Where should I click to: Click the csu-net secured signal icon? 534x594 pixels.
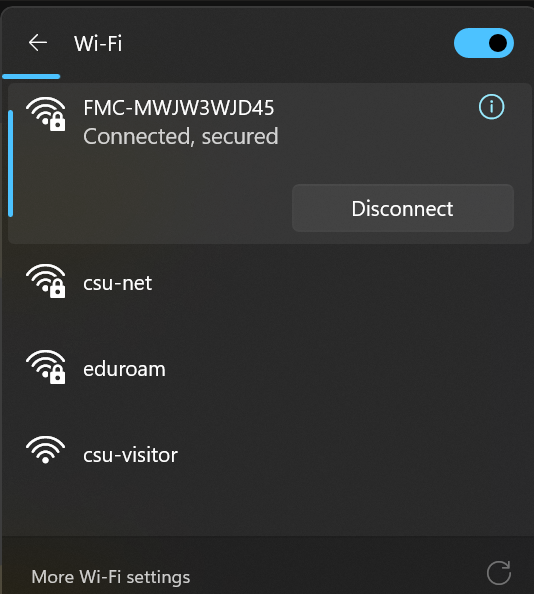click(46, 281)
